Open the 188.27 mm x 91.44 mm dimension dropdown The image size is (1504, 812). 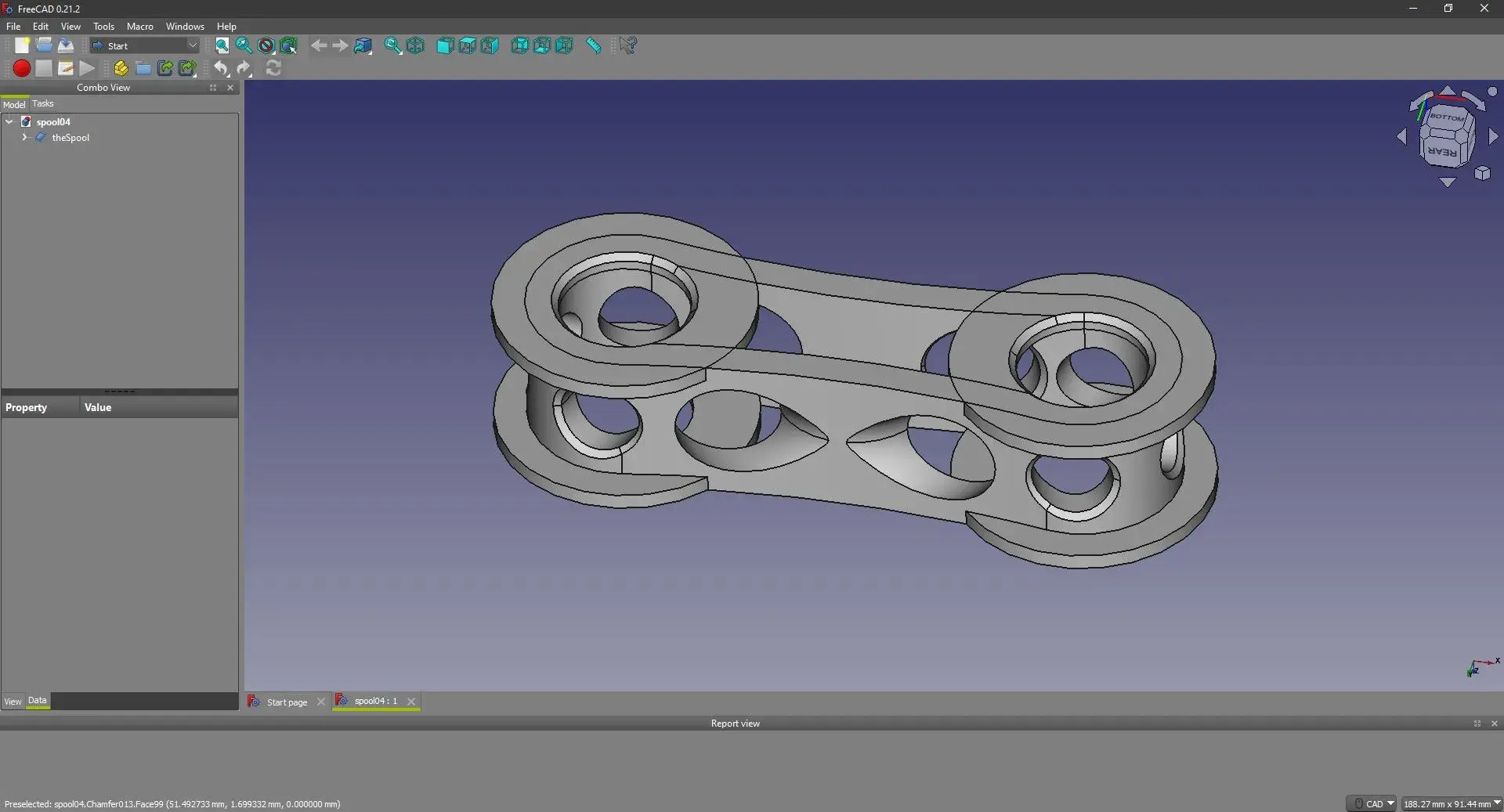pos(1452,803)
